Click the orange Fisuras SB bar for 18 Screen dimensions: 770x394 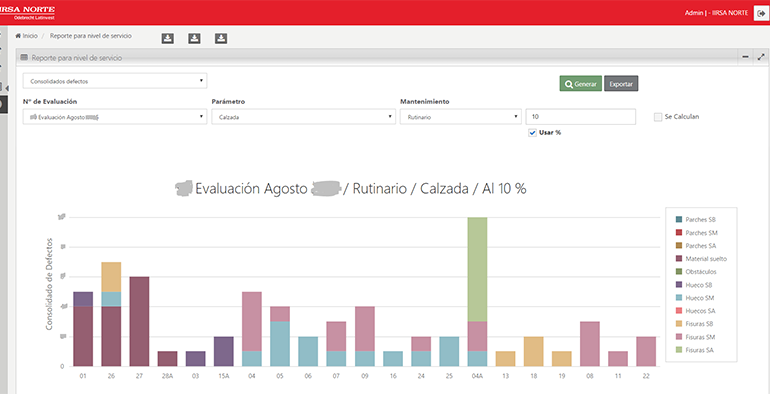point(533,352)
